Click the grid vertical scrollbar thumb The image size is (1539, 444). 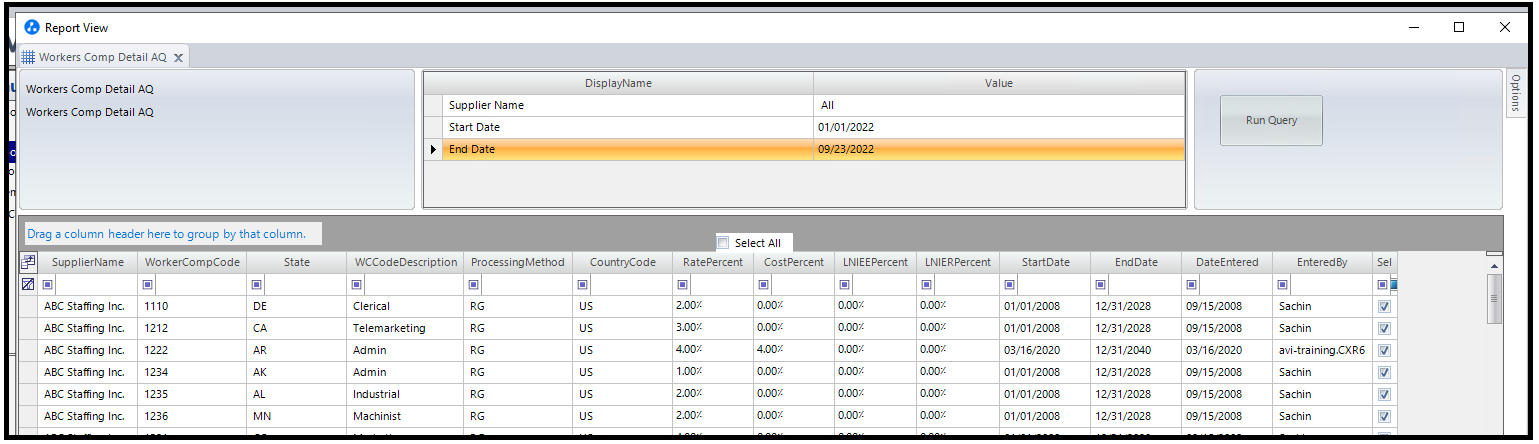click(1494, 298)
